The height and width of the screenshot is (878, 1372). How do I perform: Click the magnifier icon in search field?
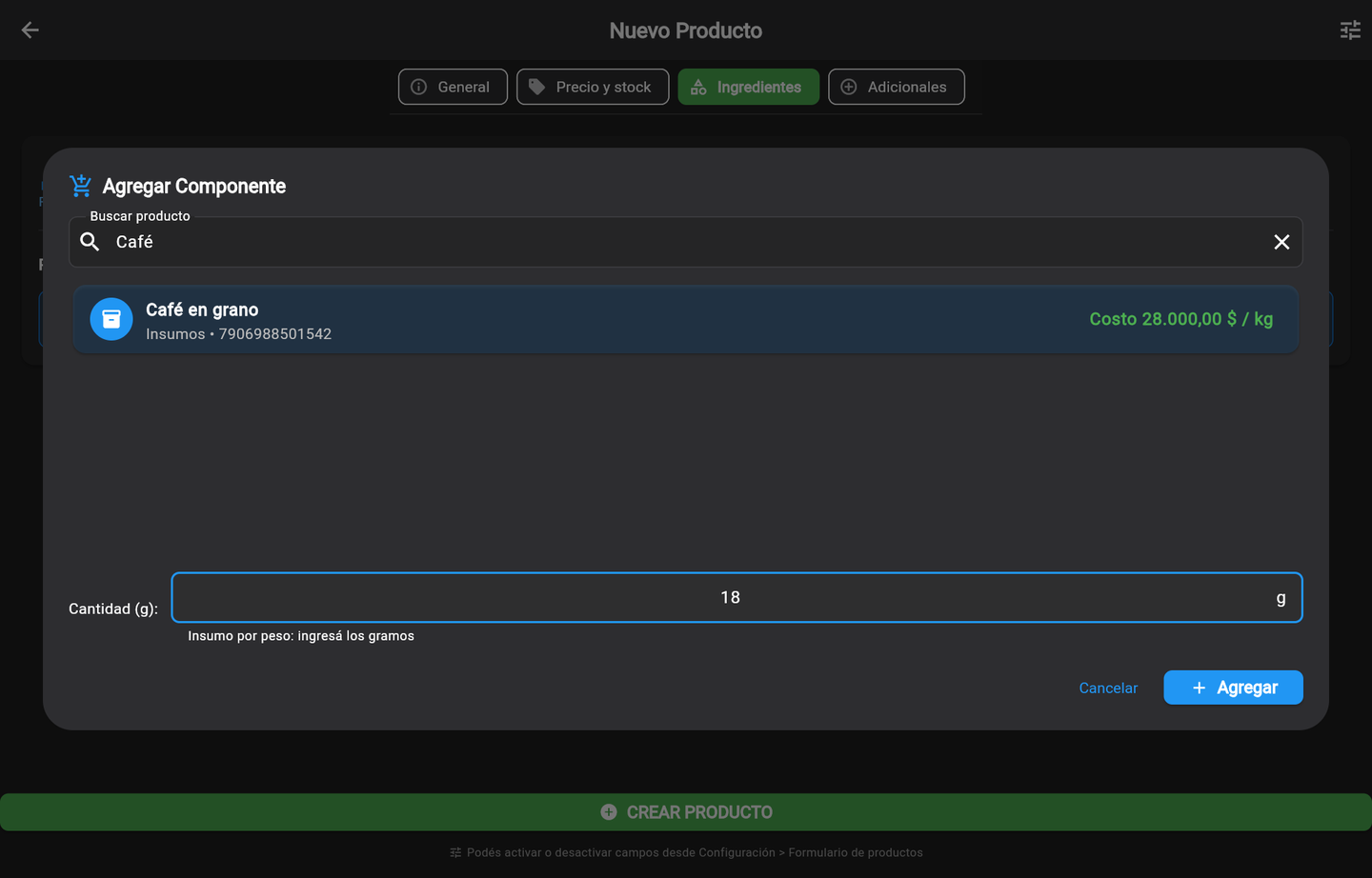point(90,242)
